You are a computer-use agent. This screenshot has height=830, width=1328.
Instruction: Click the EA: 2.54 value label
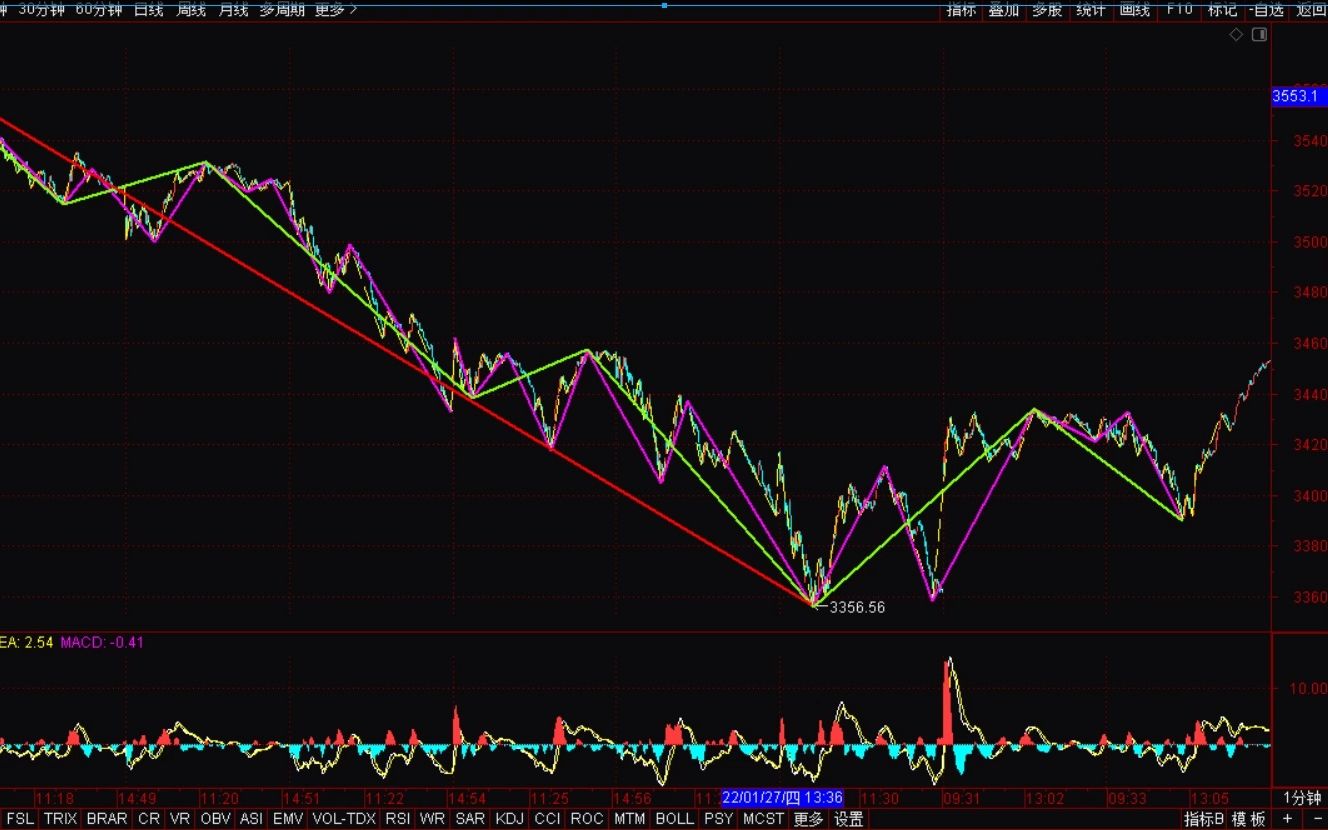pos(26,642)
